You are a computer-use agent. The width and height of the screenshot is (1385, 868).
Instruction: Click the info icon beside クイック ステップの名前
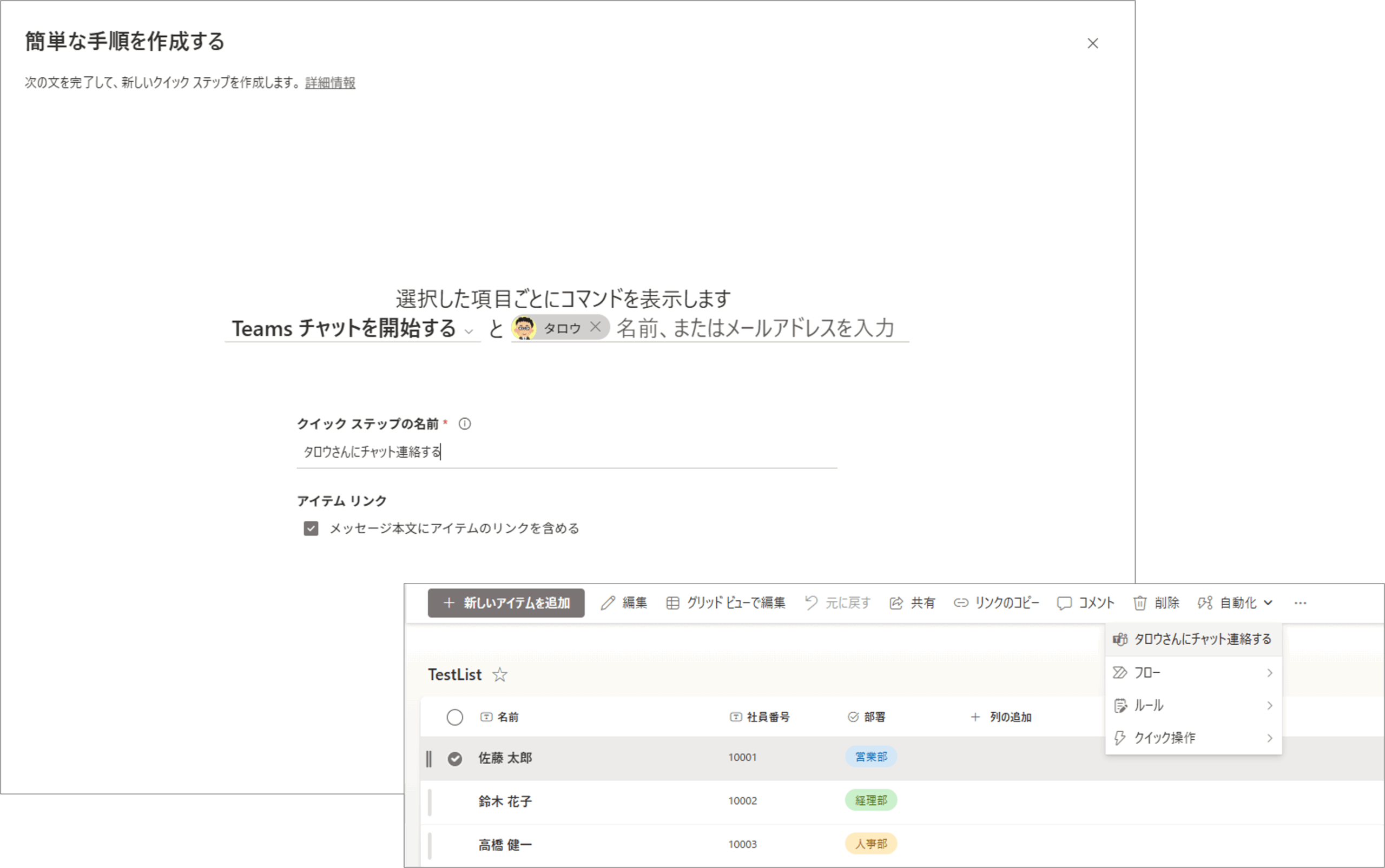click(x=465, y=423)
